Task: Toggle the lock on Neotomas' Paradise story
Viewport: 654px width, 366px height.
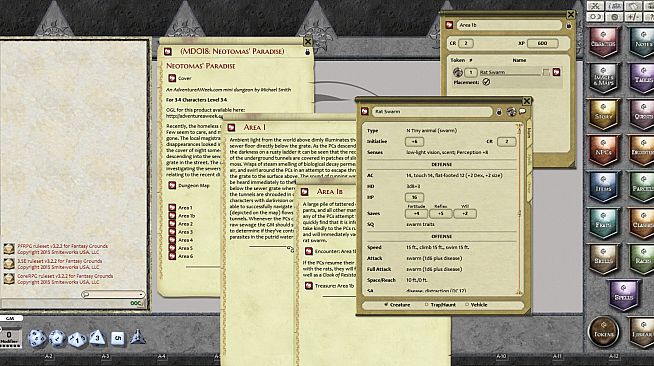Action: (x=307, y=52)
